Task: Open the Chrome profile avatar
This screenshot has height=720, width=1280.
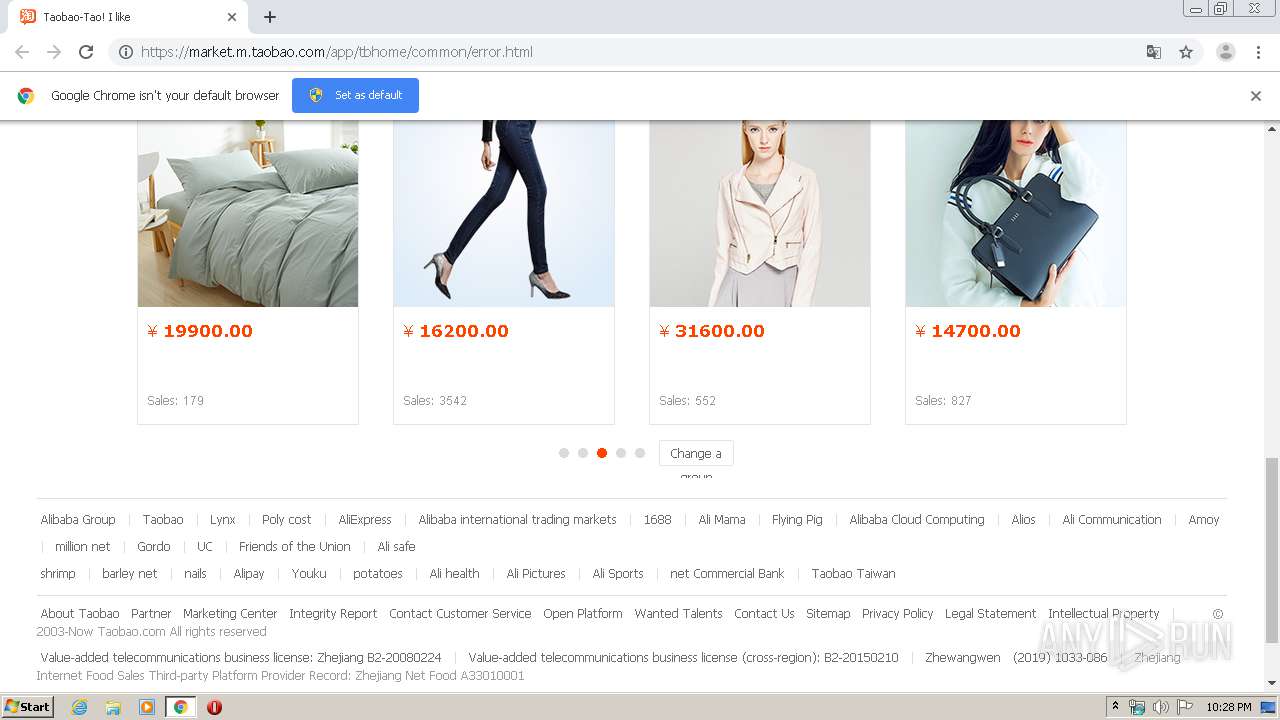Action: pyautogui.click(x=1225, y=52)
